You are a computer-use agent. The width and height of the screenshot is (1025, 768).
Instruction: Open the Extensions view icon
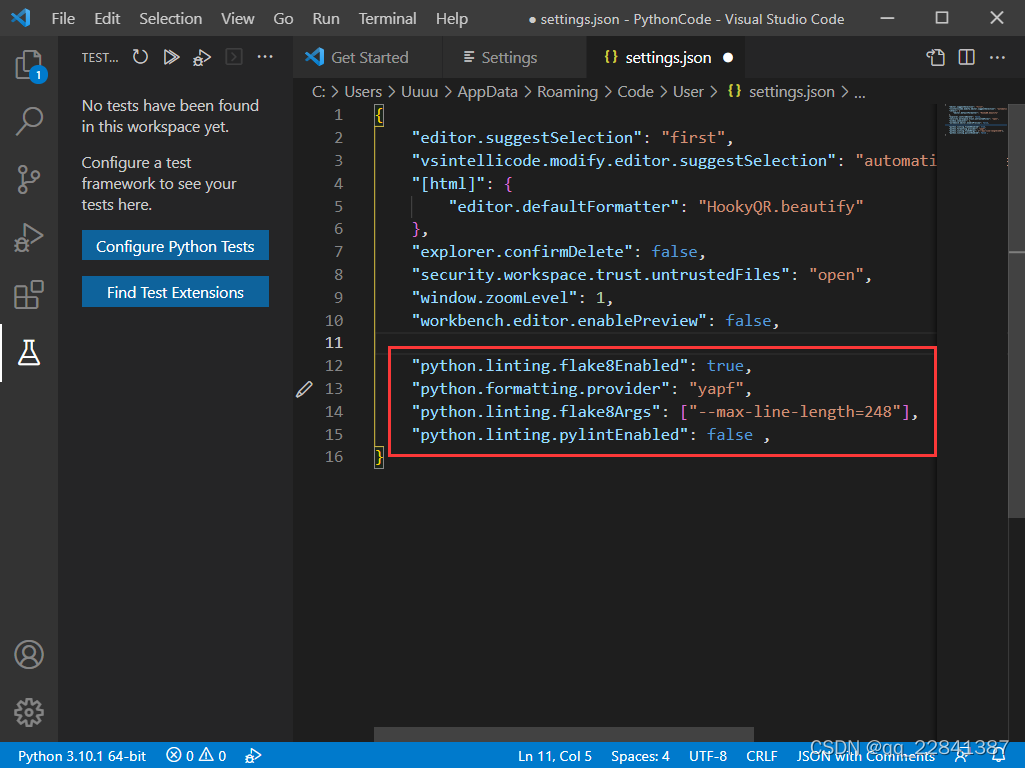pyautogui.click(x=29, y=295)
